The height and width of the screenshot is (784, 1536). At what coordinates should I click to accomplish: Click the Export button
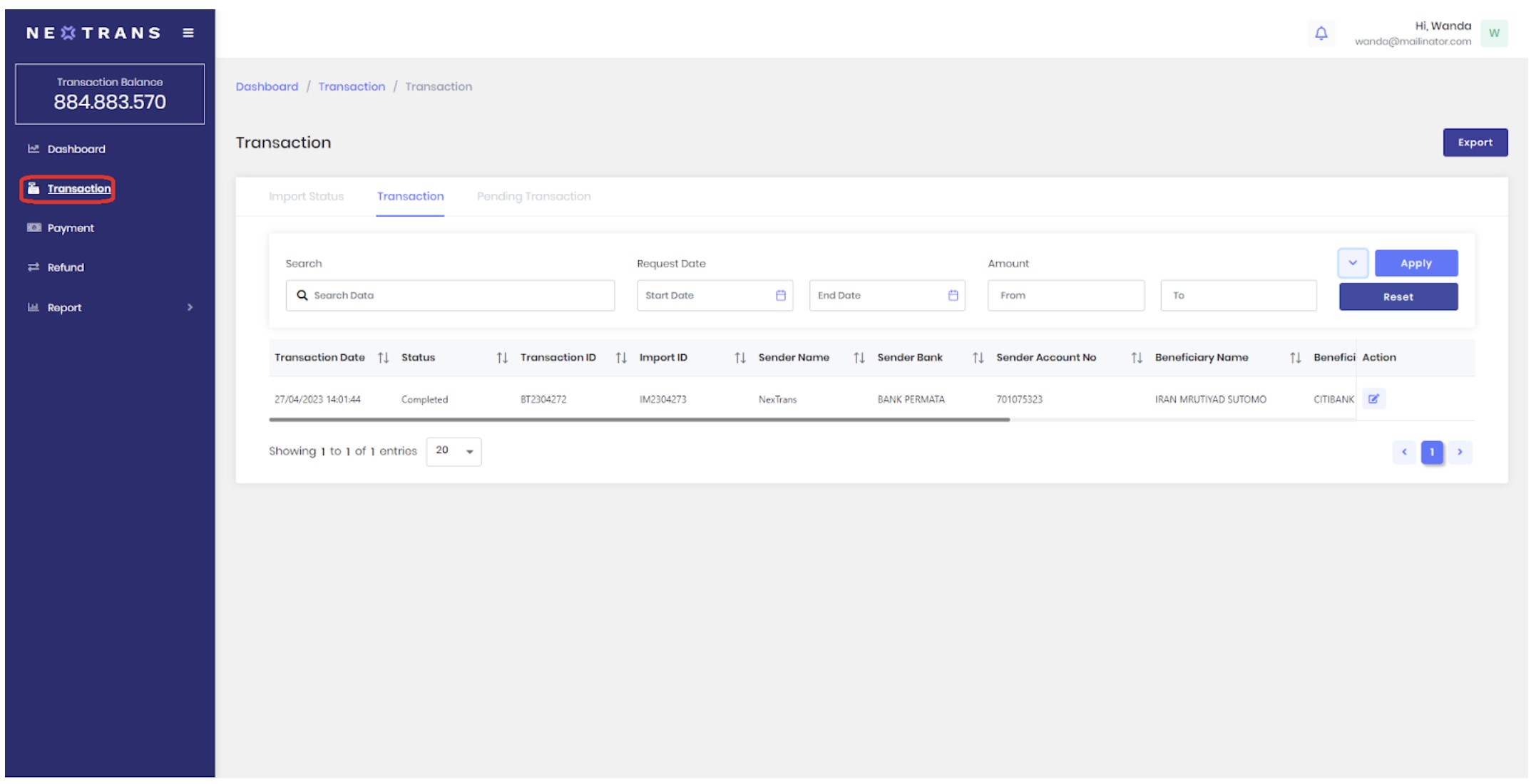pyautogui.click(x=1475, y=143)
